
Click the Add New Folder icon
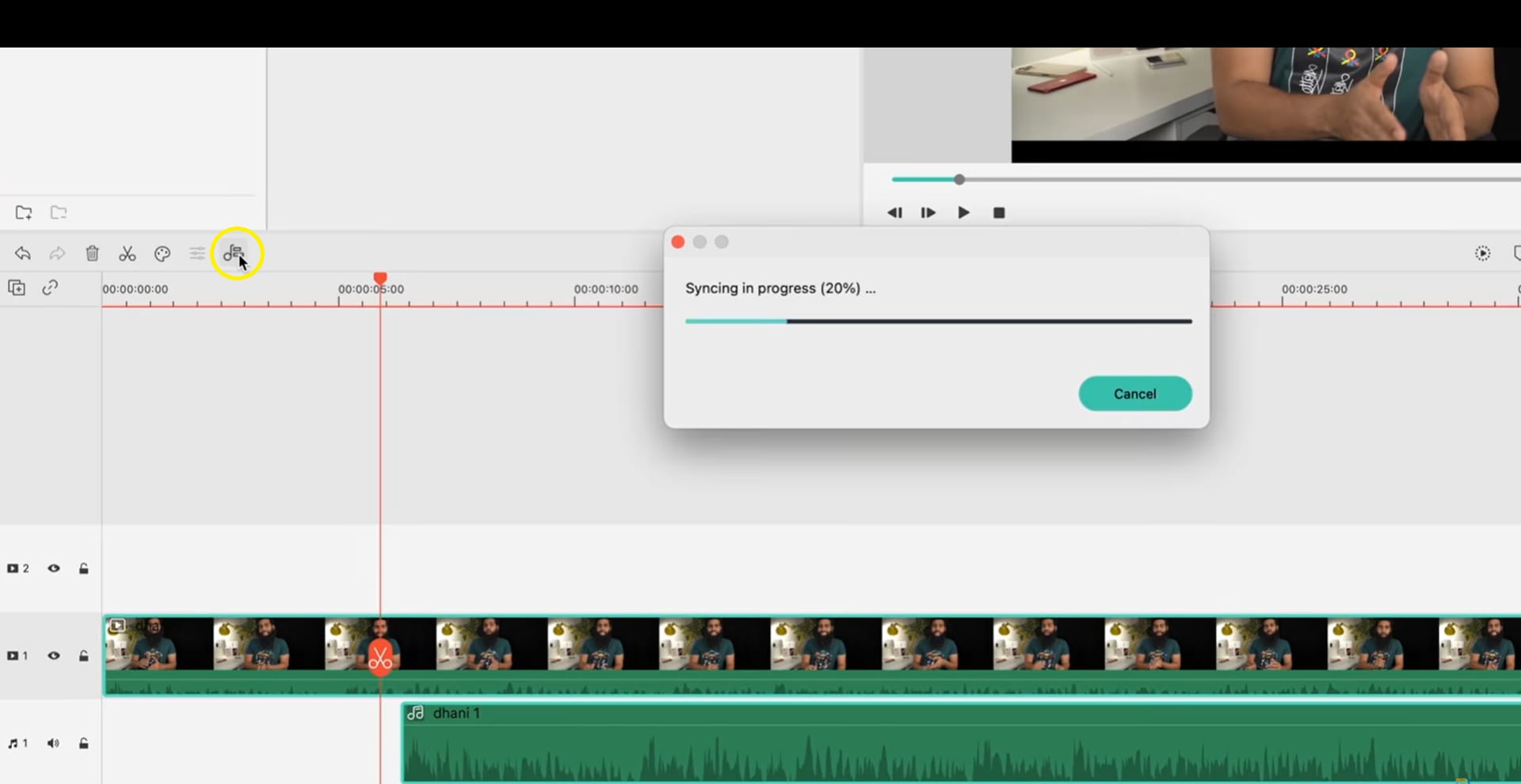point(24,212)
